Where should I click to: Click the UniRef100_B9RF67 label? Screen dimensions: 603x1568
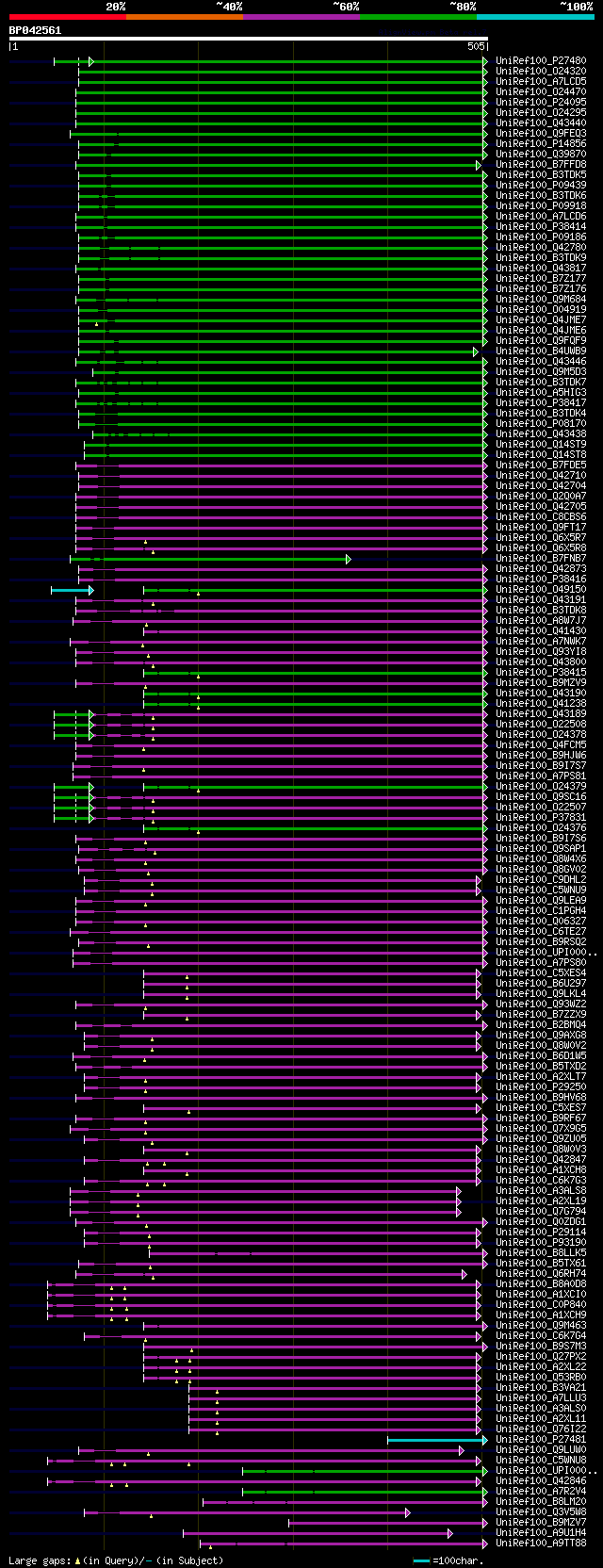(541, 1119)
